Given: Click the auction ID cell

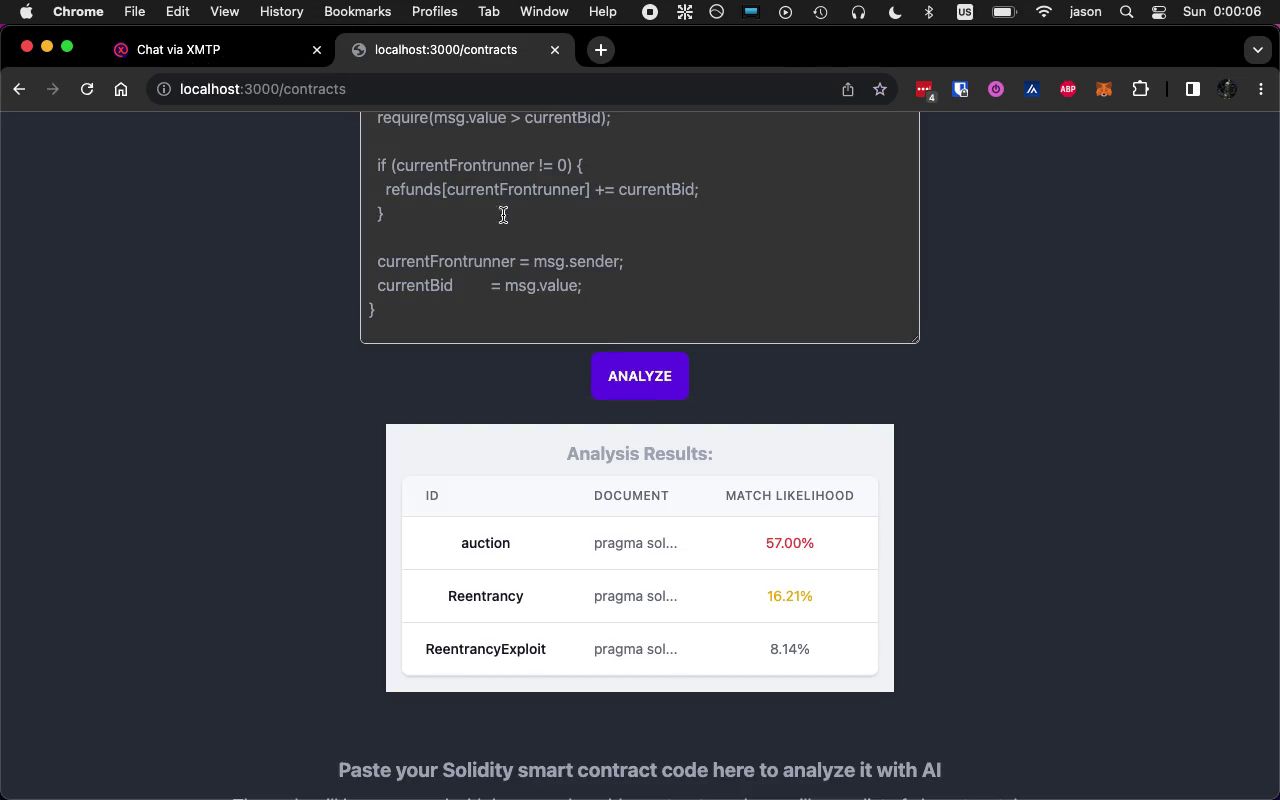Looking at the screenshot, I should (485, 543).
